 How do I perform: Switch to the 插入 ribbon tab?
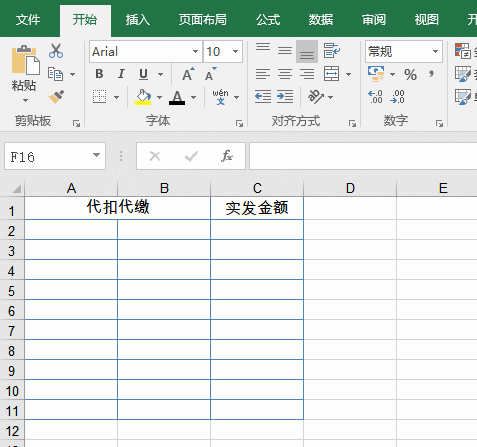click(x=137, y=20)
